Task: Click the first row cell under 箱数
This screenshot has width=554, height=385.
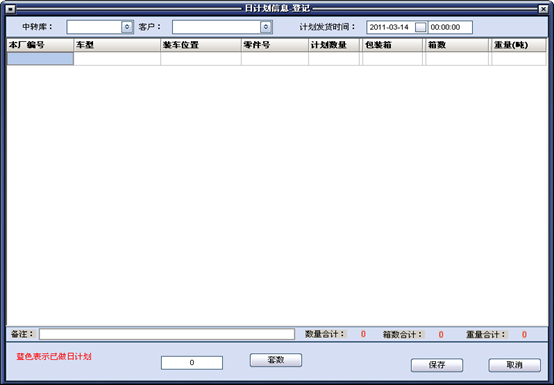Action: click(457, 59)
